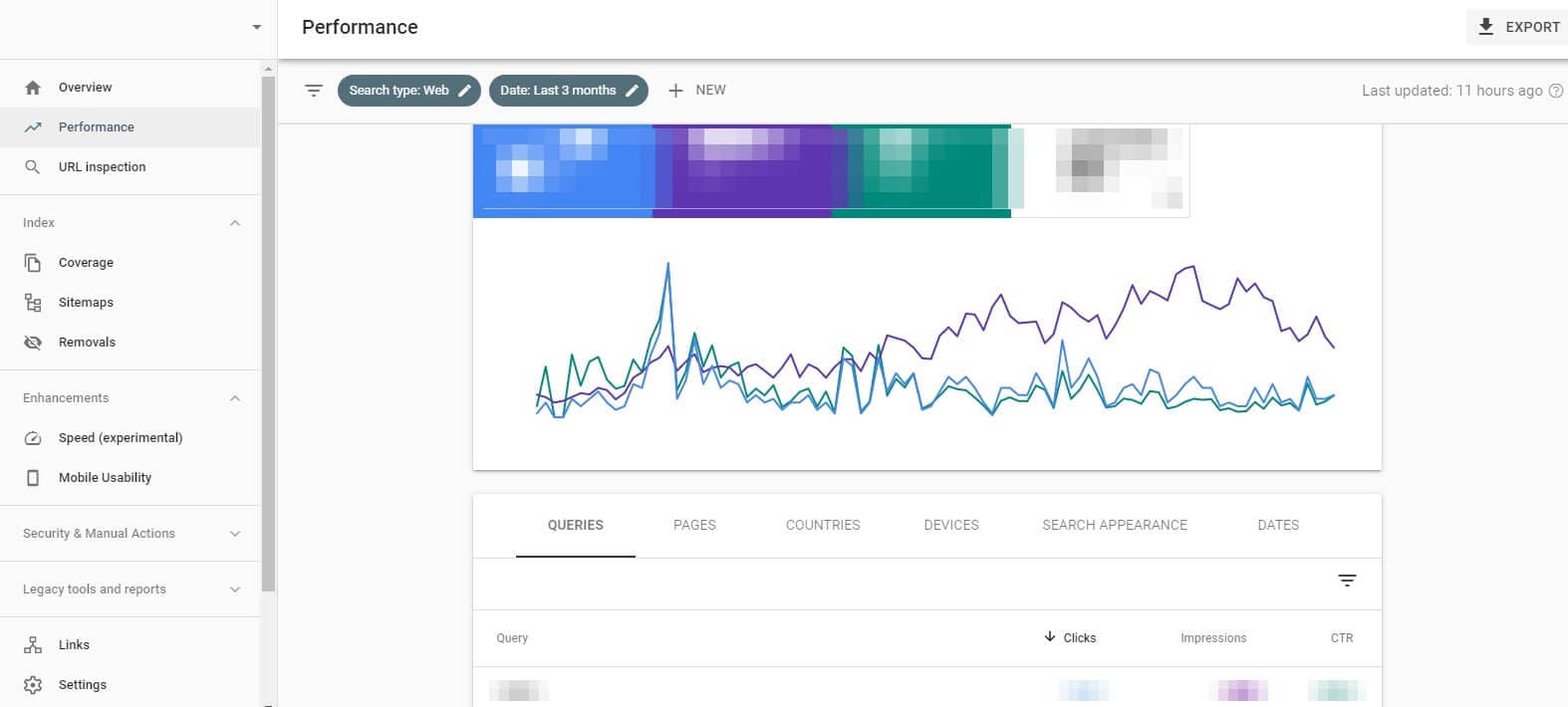Edit Search type filter pencil icon
This screenshot has height=707, width=1568.
coord(464,91)
